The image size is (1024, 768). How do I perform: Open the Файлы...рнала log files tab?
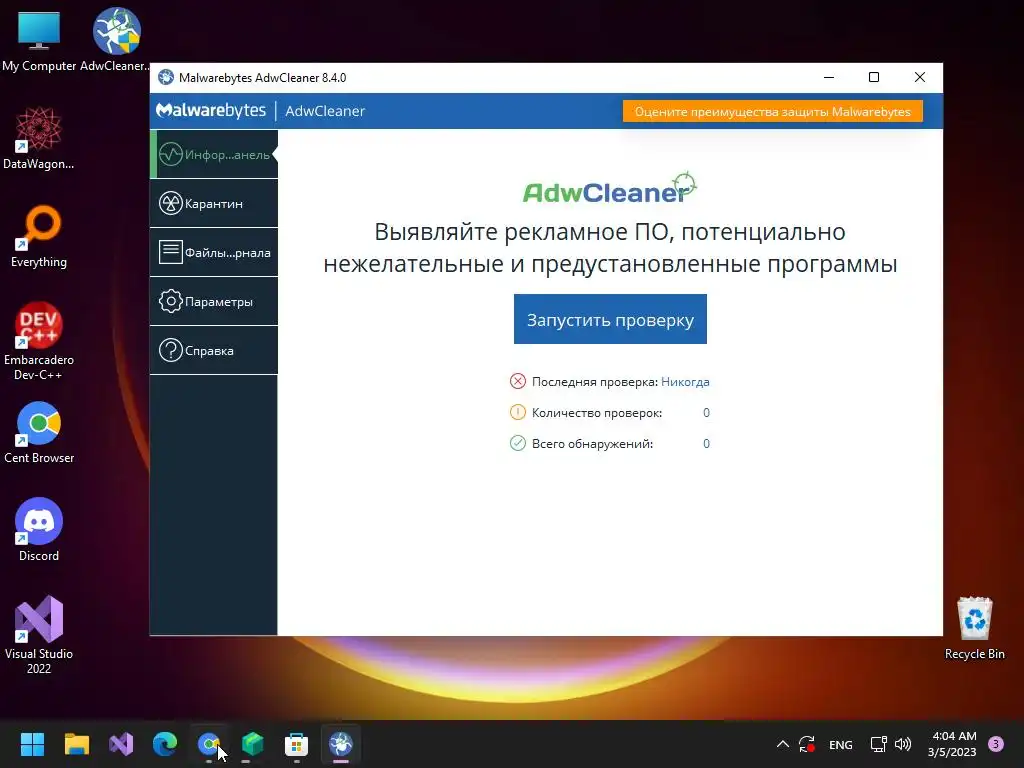[x=214, y=252]
